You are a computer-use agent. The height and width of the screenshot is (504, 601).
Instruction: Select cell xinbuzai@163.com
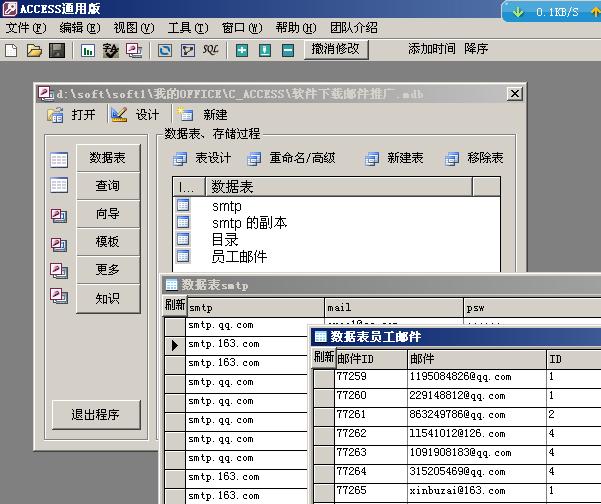pyautogui.click(x=477, y=491)
